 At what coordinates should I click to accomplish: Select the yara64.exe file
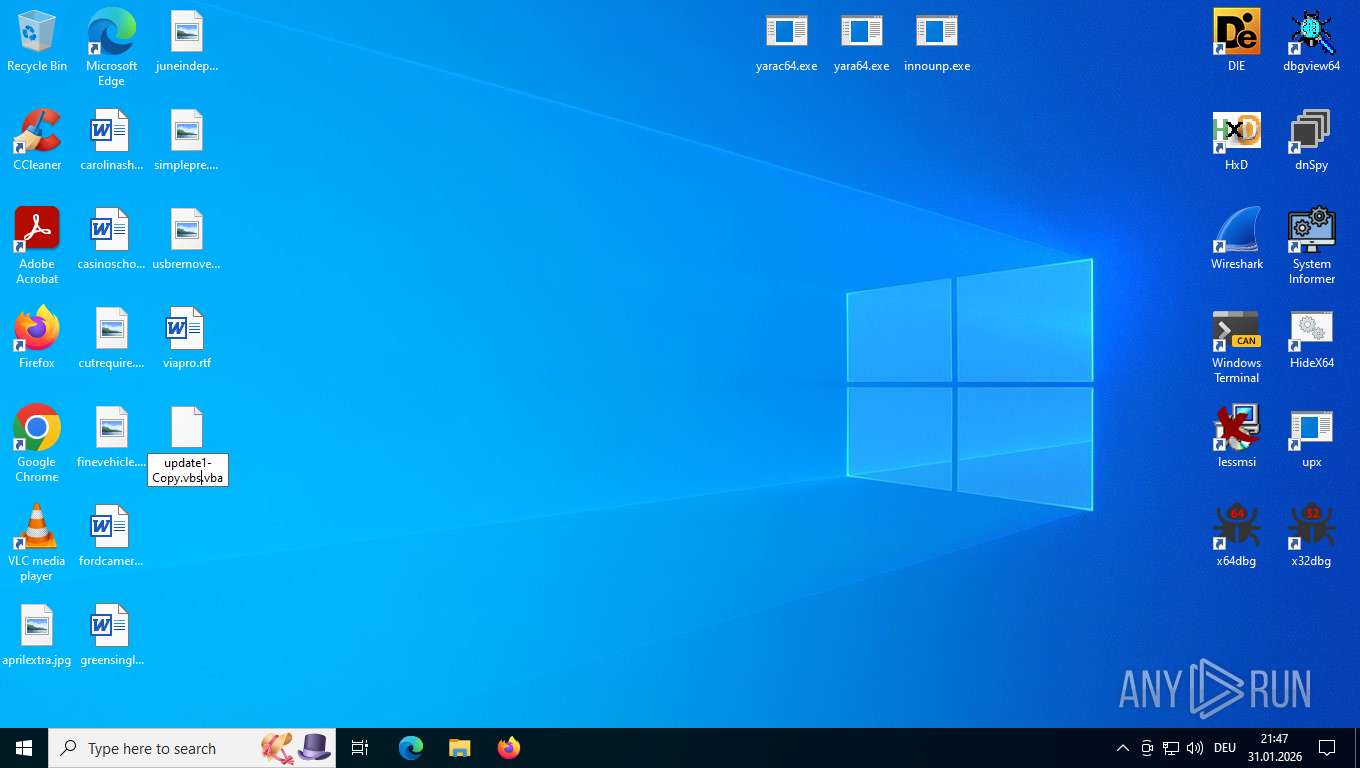click(862, 42)
